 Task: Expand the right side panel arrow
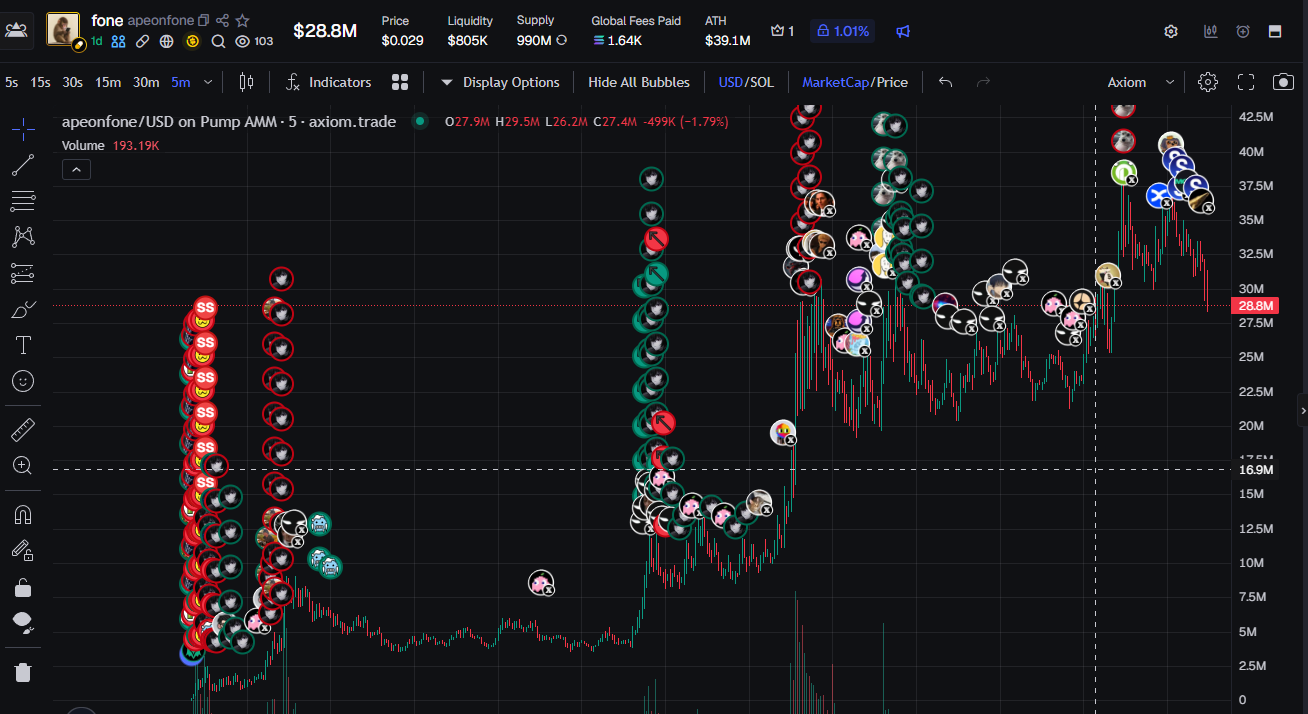1302,410
